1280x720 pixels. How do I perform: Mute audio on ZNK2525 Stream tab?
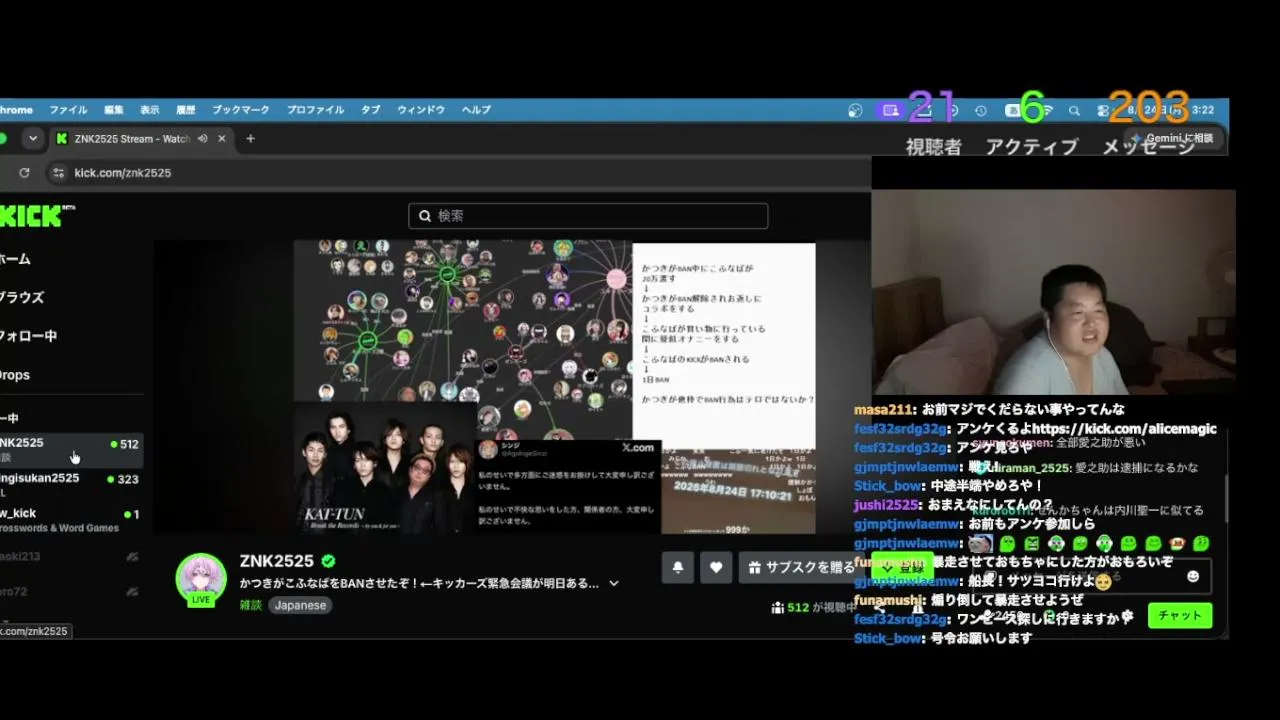(203, 139)
